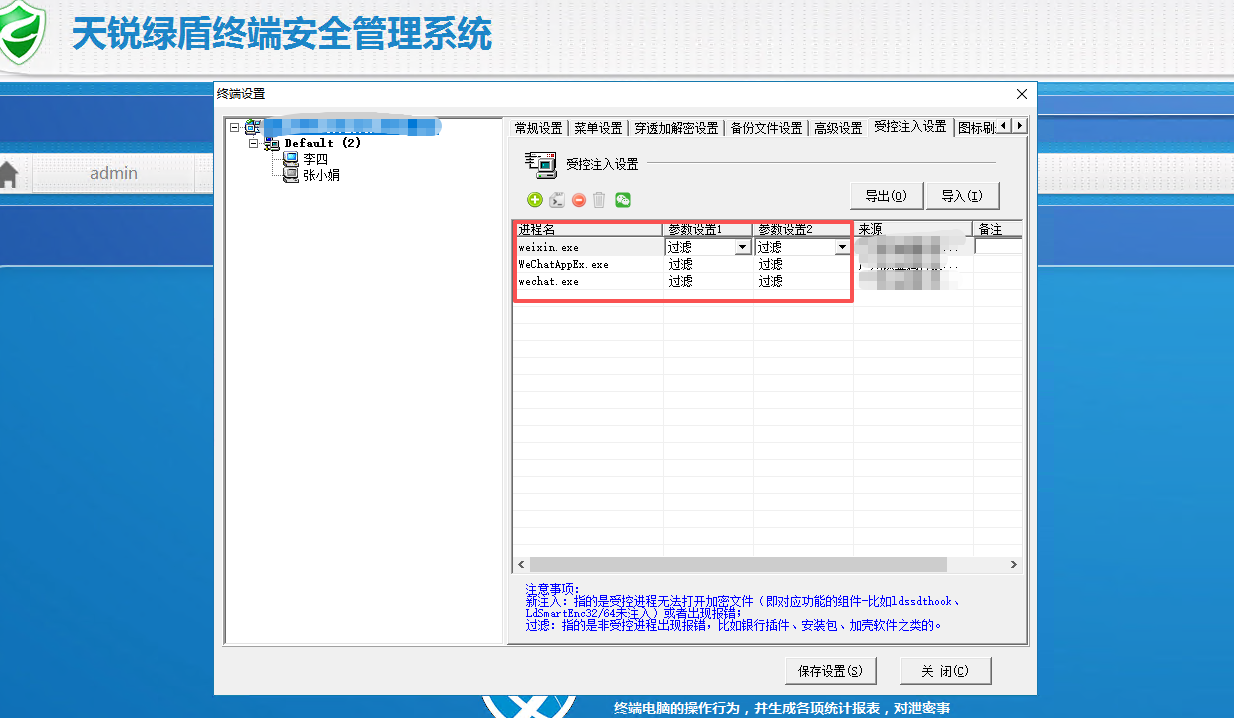
Task: Click the 受控注入设置 section computer icon
Action: (540, 164)
